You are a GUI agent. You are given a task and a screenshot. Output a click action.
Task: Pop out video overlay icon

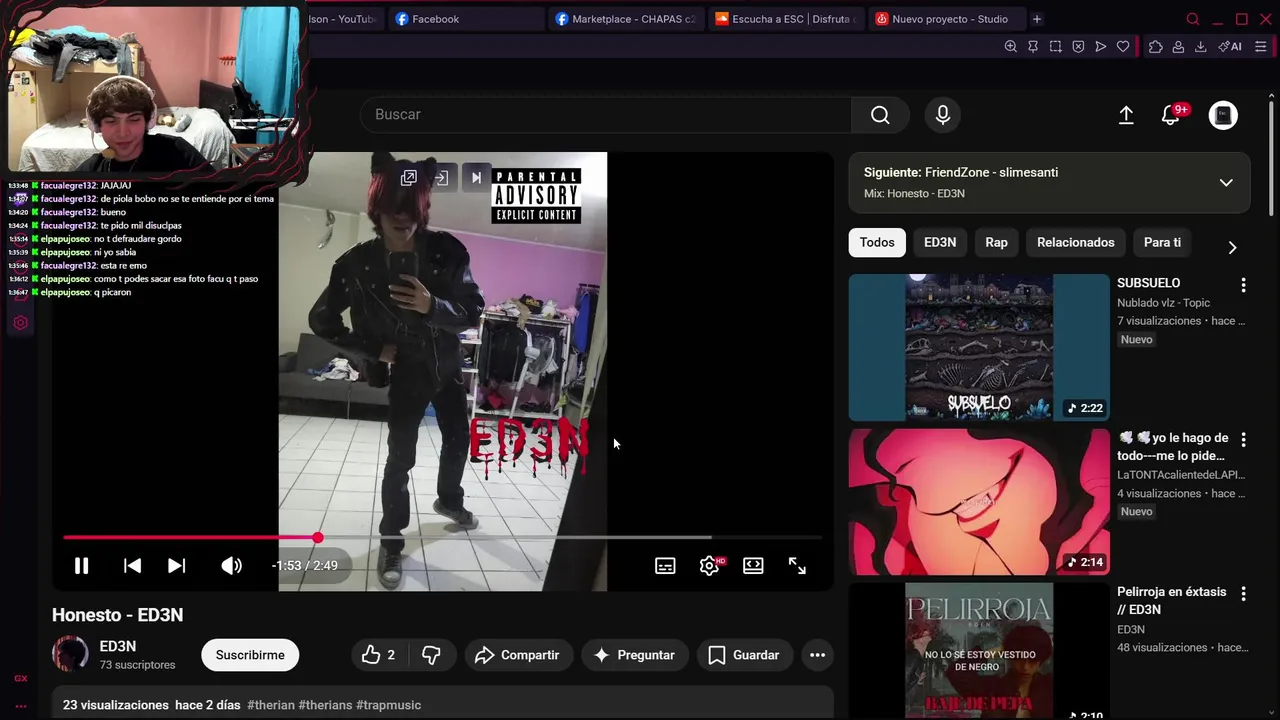[x=409, y=178]
